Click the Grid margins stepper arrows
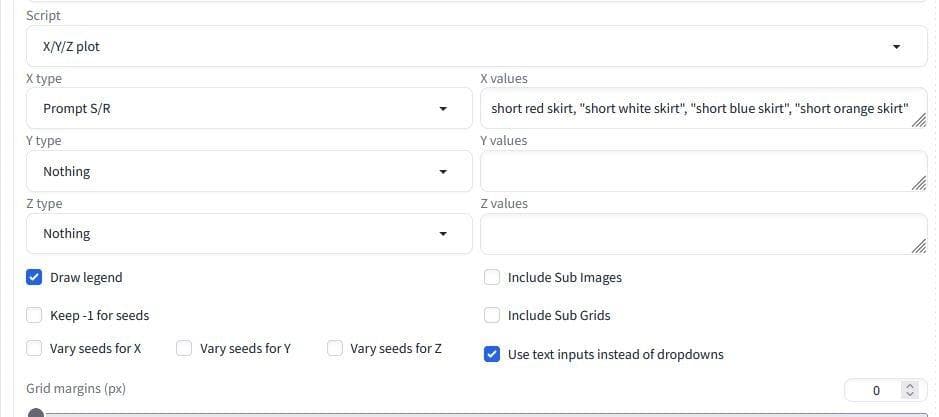The height and width of the screenshot is (417, 939). tap(909, 390)
